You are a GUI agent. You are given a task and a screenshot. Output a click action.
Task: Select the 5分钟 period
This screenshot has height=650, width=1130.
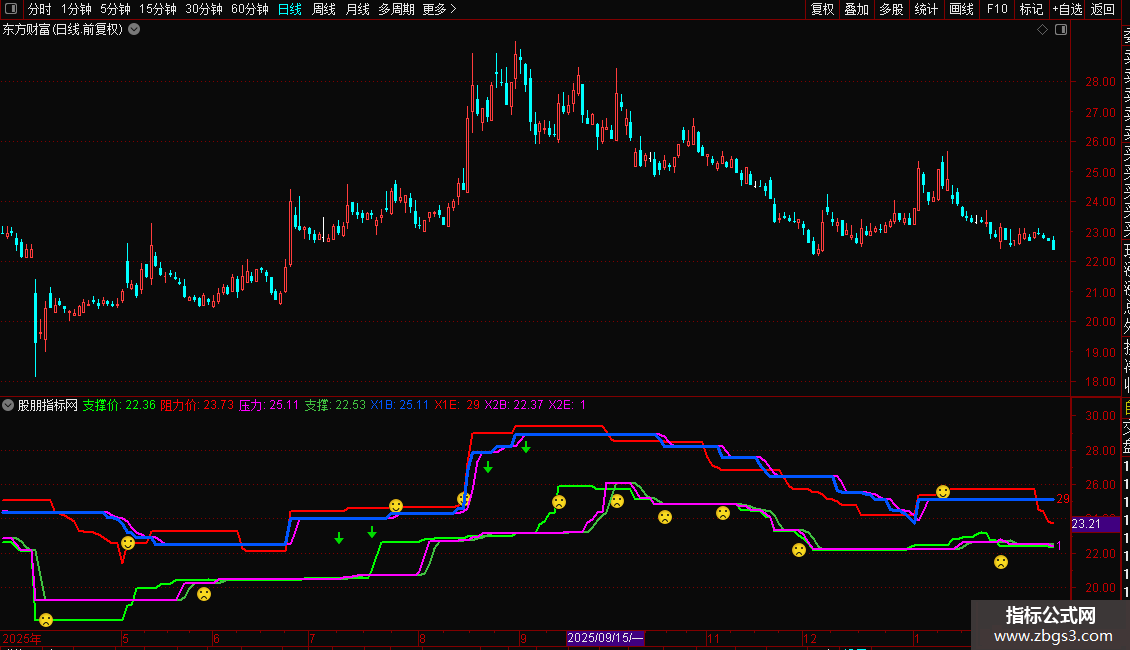pyautogui.click(x=115, y=9)
